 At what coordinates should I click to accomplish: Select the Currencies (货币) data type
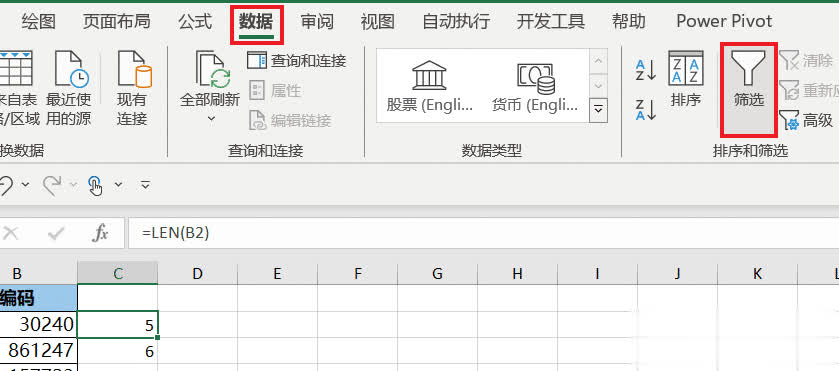coord(535,86)
